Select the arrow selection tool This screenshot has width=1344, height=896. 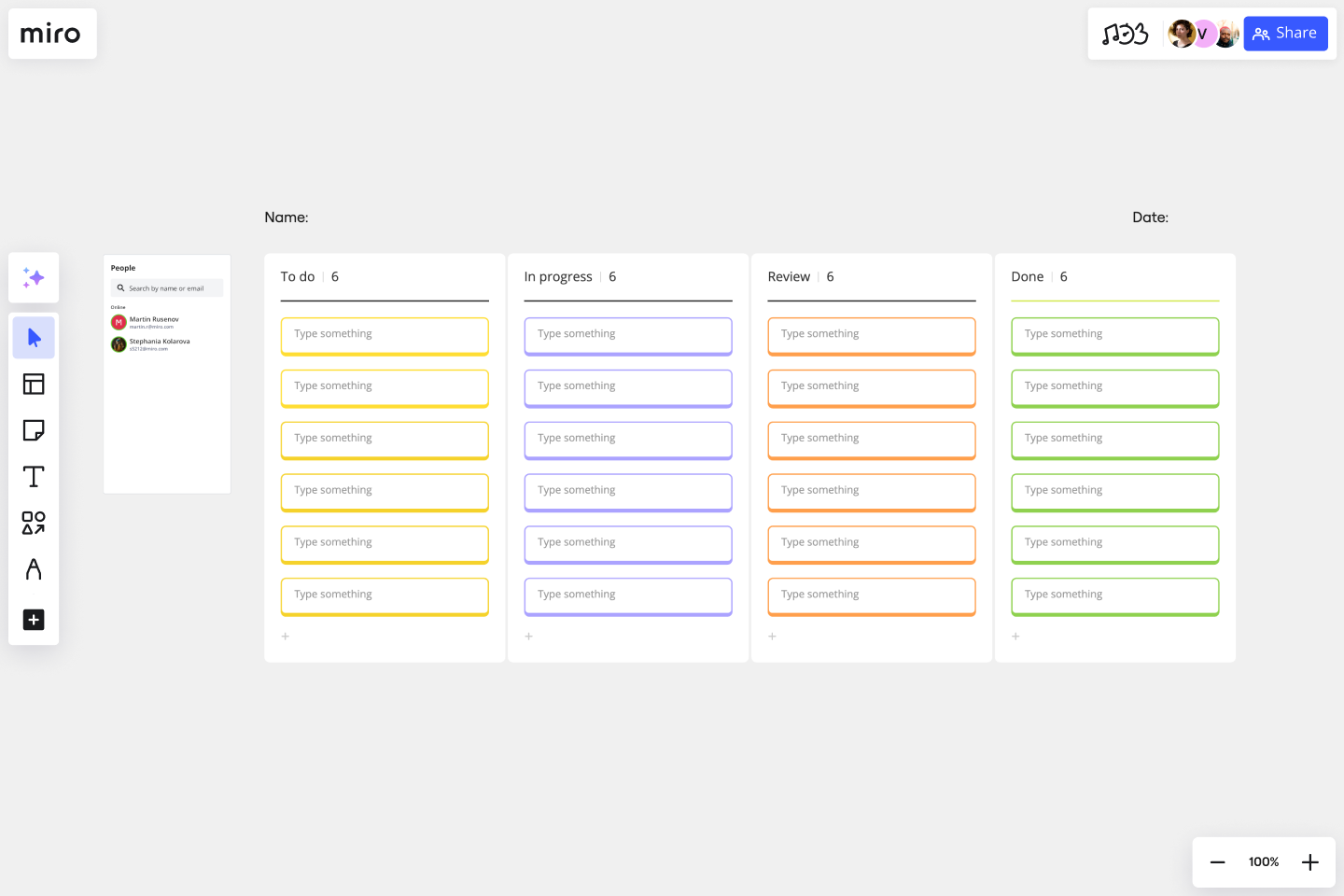pyautogui.click(x=34, y=337)
